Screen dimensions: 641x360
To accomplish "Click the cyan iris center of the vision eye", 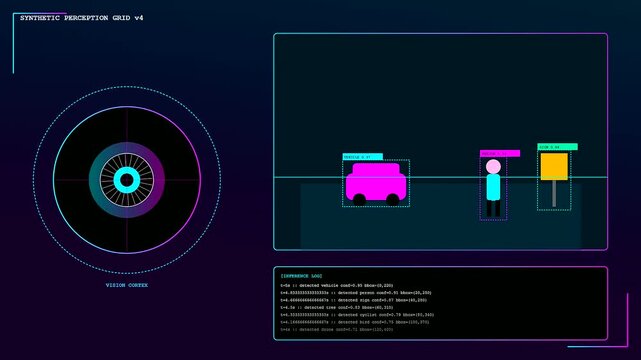I will 127,180.
